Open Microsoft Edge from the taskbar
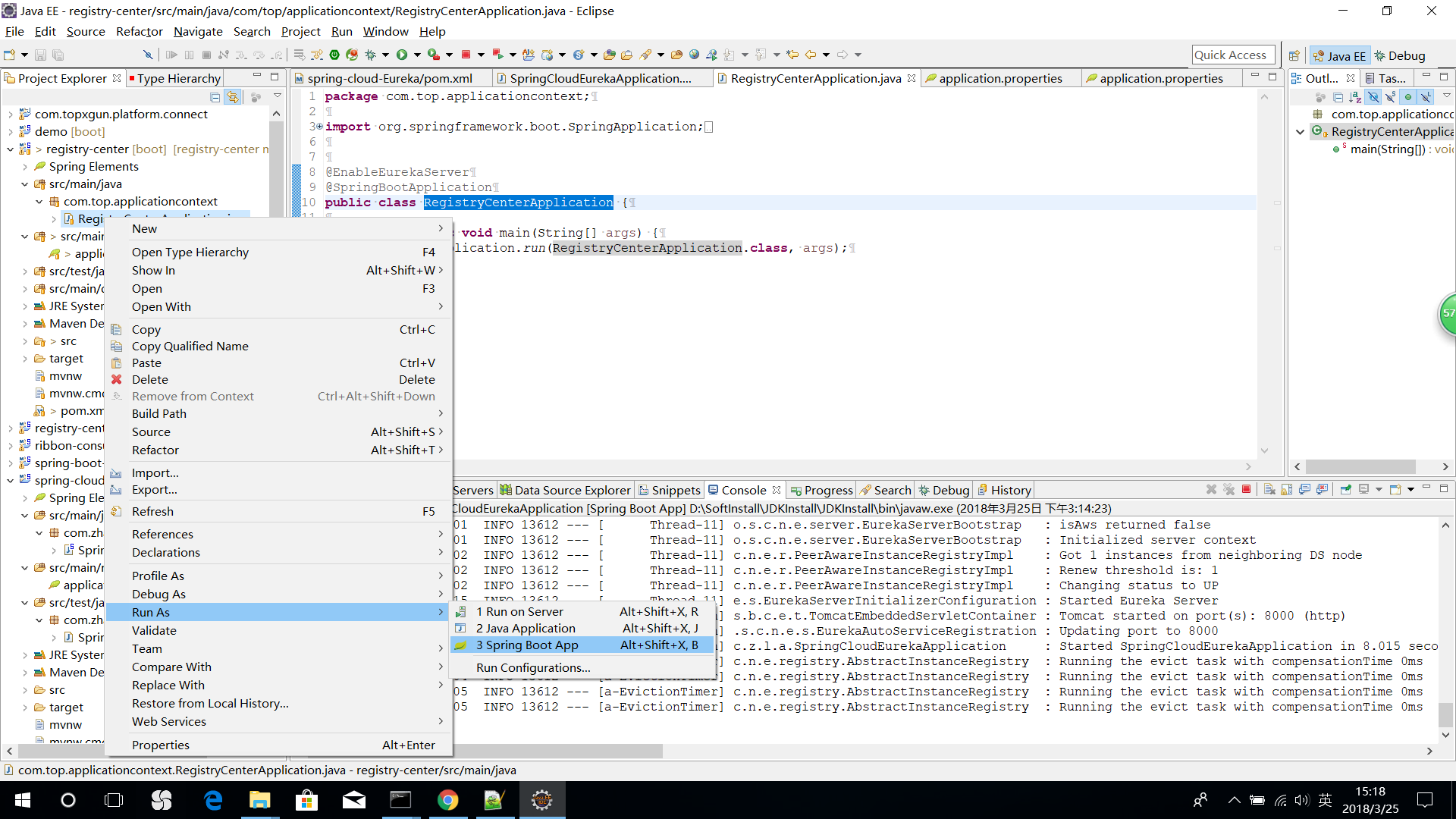 [213, 800]
